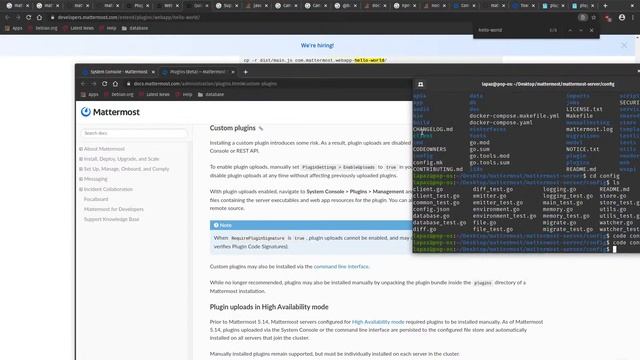Click inside the 'hello-world' find text field

510,30
